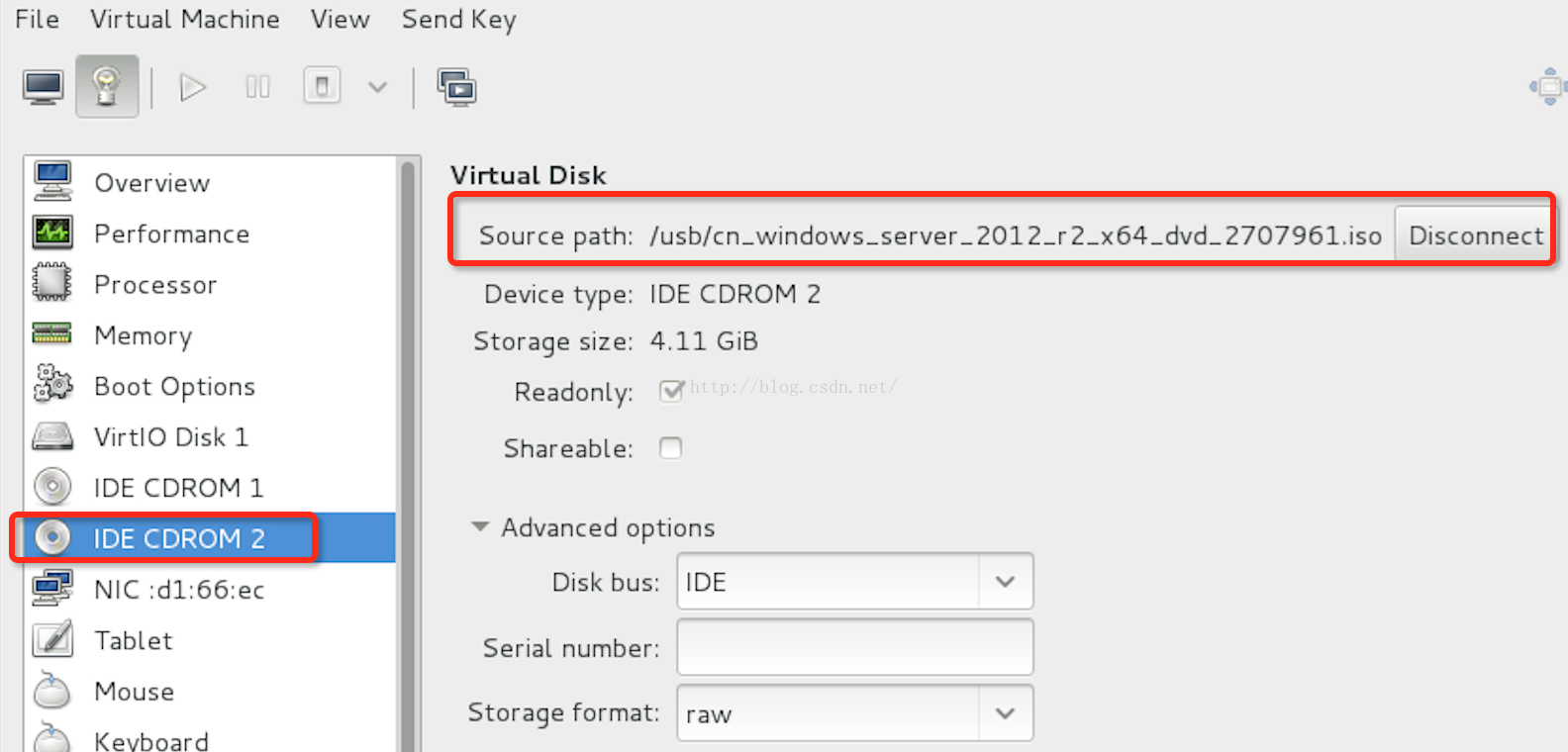Open the Storage format raw dropdown

coord(855,713)
